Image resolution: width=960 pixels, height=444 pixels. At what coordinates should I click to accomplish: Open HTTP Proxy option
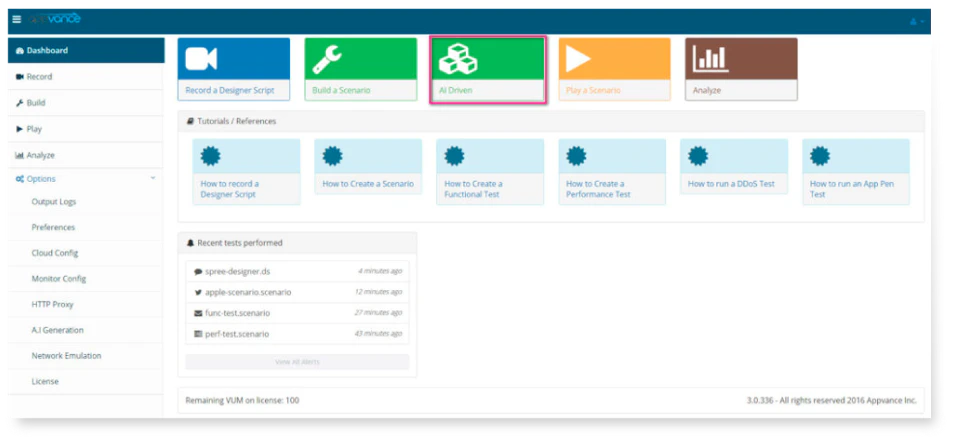53,304
